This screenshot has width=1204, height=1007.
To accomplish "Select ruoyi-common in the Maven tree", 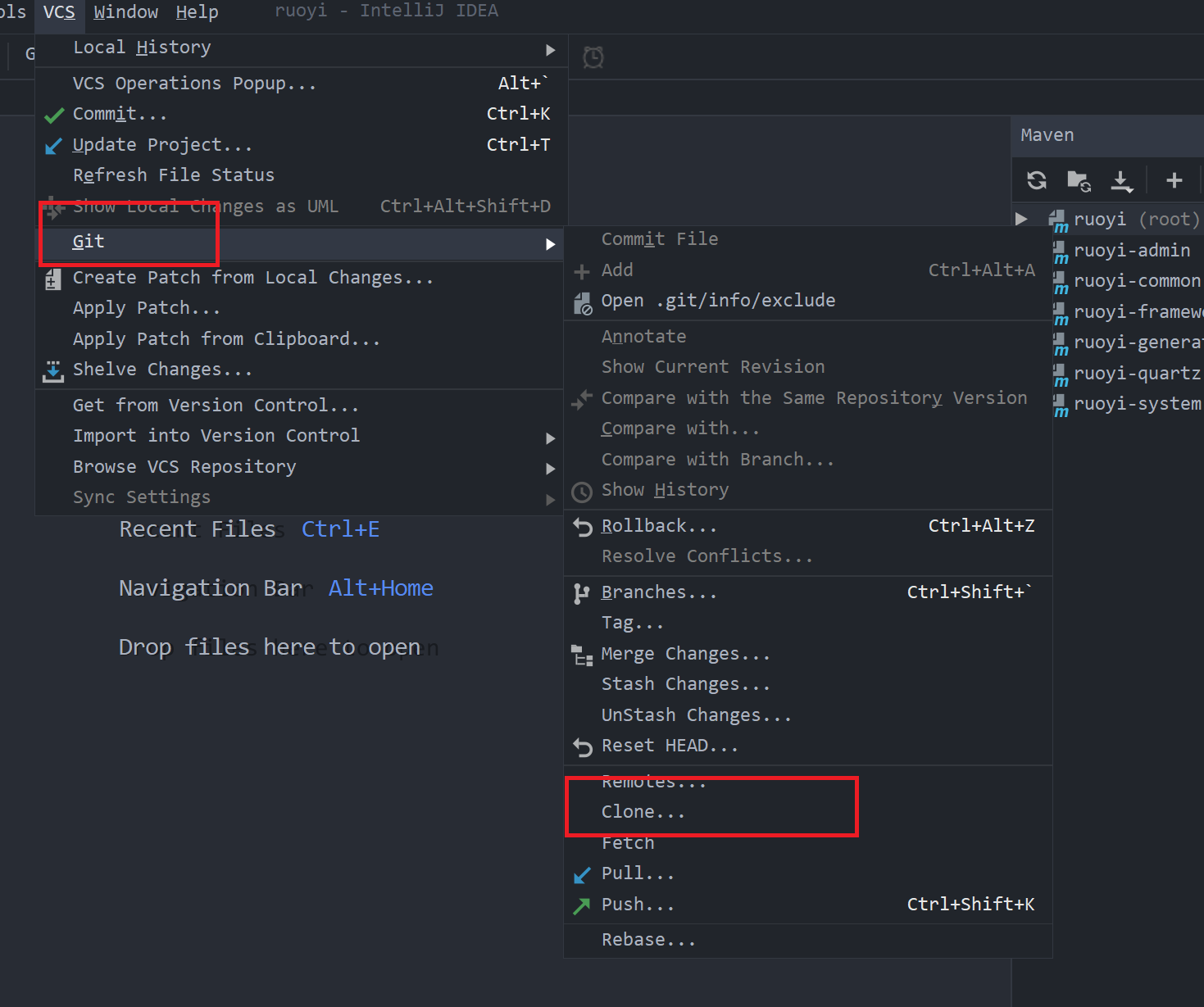I will coord(1137,281).
